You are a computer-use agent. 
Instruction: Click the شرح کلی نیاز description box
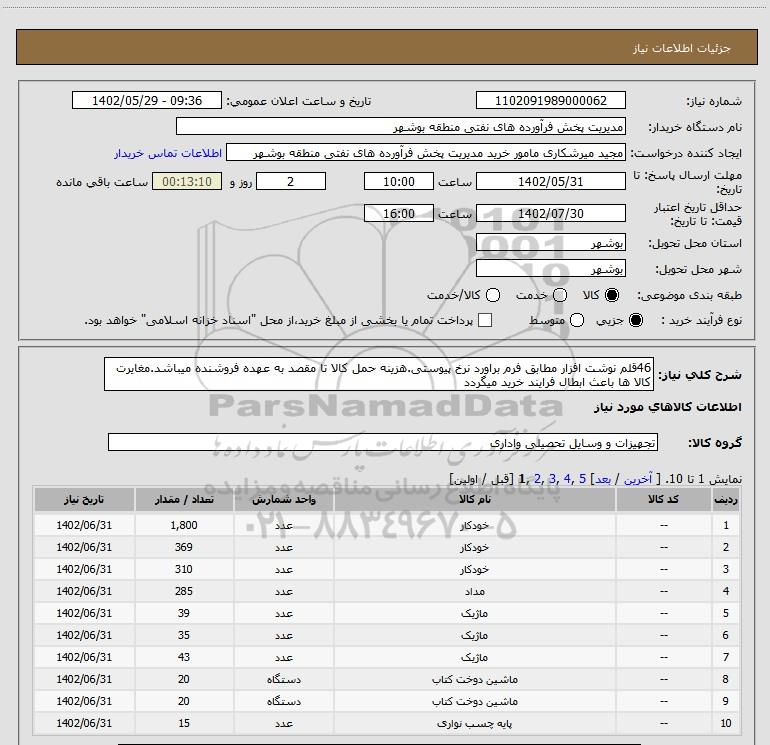point(378,372)
